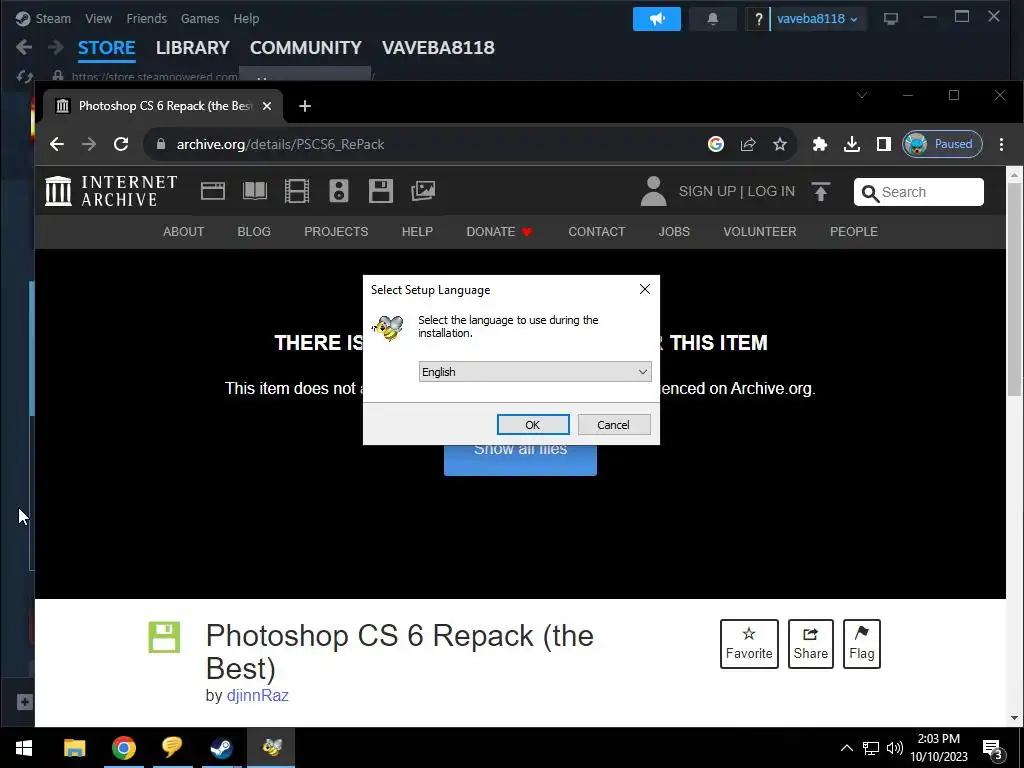Viewport: 1024px width, 768px height.
Task: Close the Select Setup Language dialog
Action: [x=645, y=289]
